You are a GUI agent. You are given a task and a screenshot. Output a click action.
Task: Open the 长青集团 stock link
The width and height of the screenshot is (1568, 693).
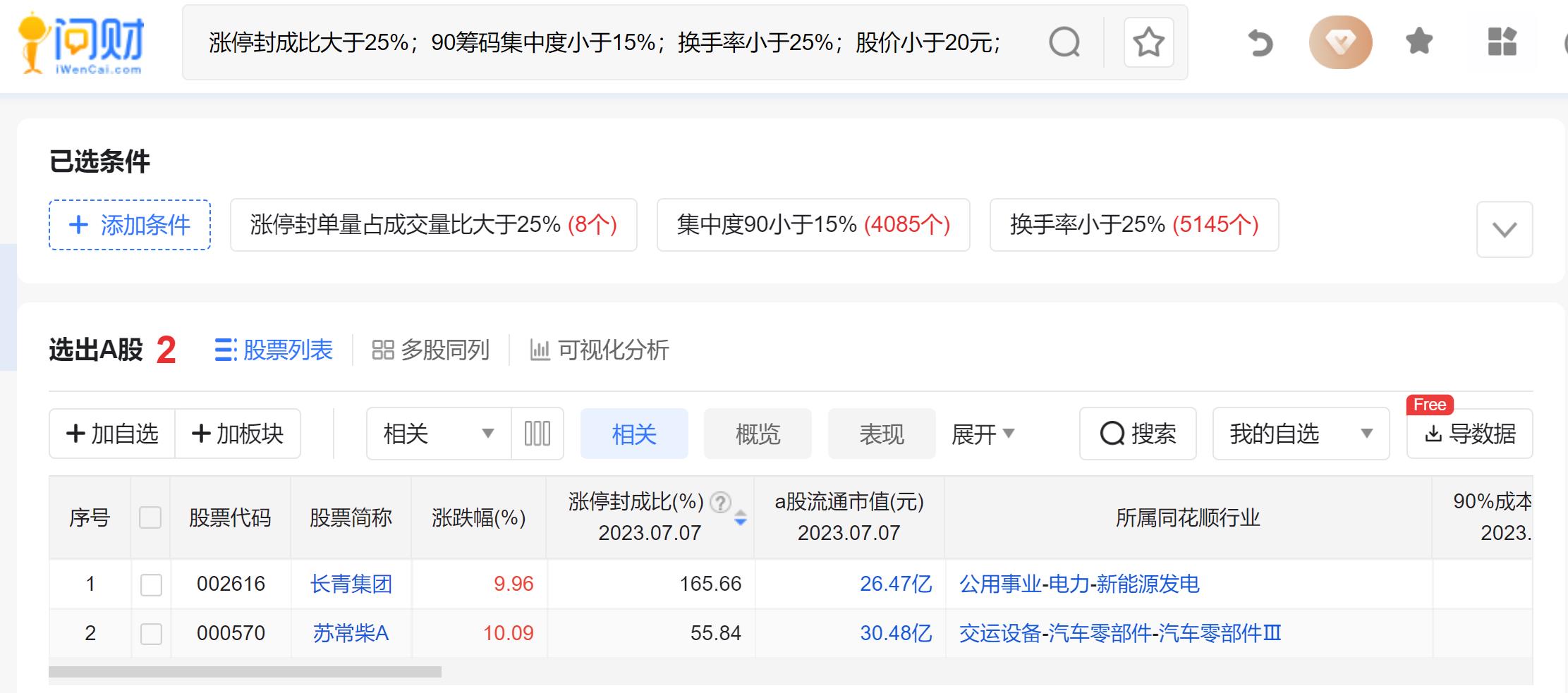click(351, 584)
